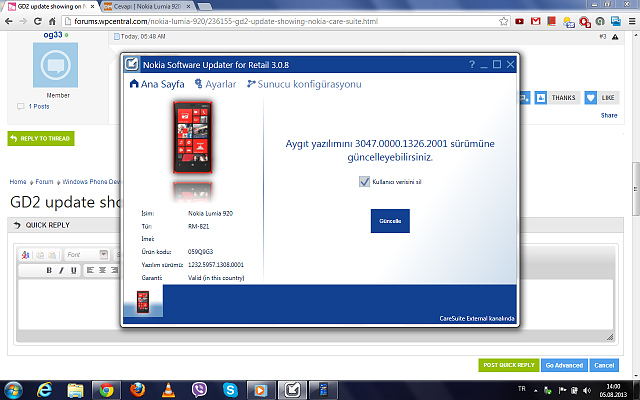This screenshot has width=640, height=400.
Task: Open Windows Start button
Action: click(13, 390)
